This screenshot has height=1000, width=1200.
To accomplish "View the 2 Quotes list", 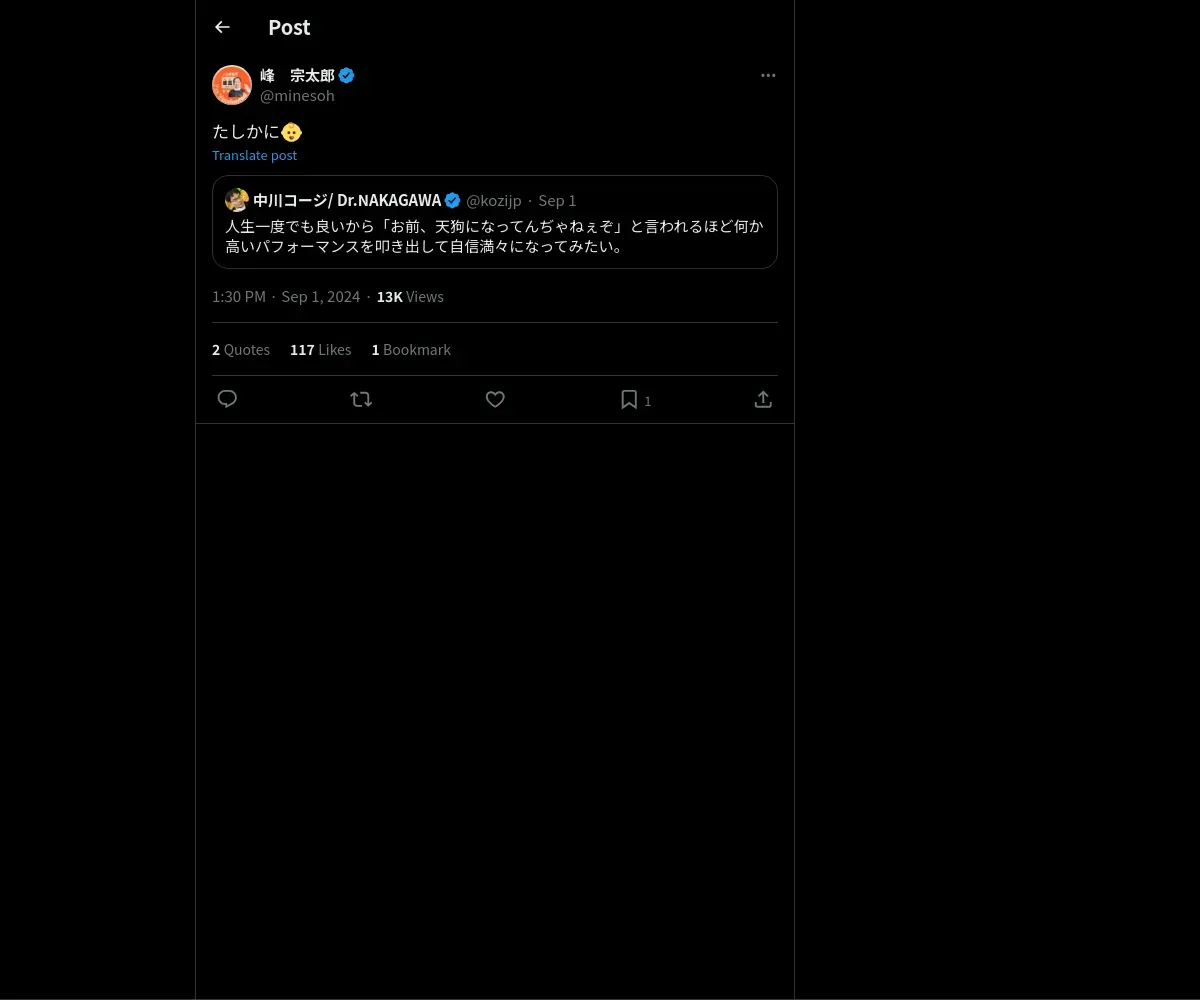I will 241,349.
